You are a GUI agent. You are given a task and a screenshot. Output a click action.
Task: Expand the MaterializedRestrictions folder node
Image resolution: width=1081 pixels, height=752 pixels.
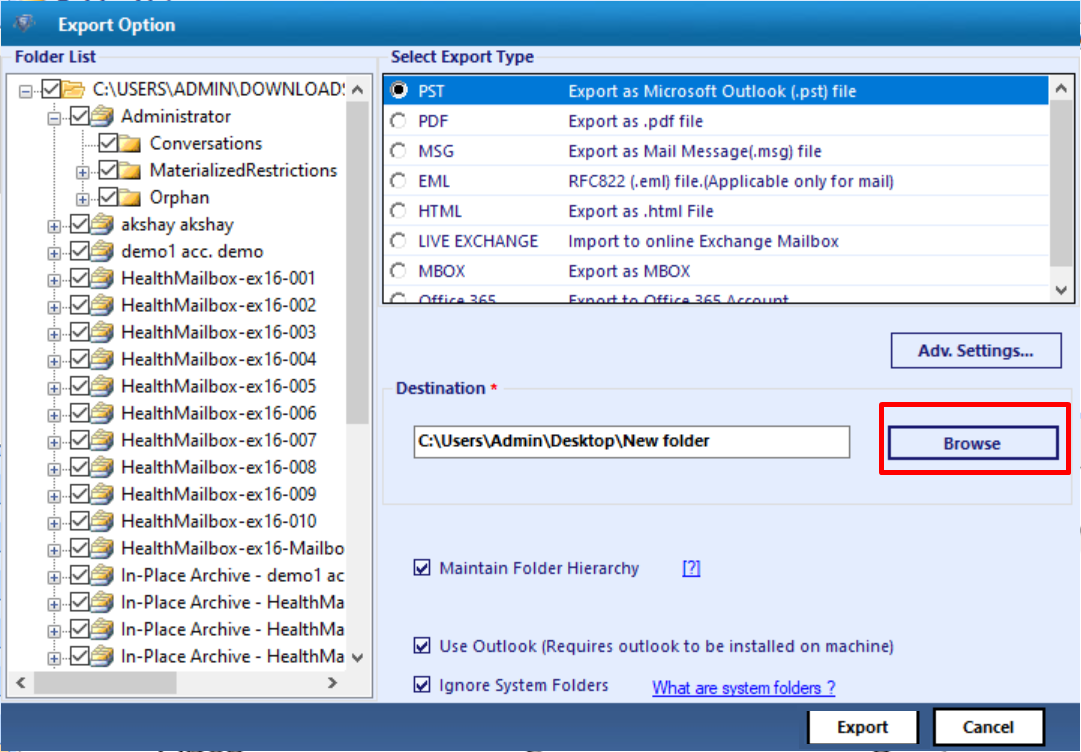pos(82,171)
